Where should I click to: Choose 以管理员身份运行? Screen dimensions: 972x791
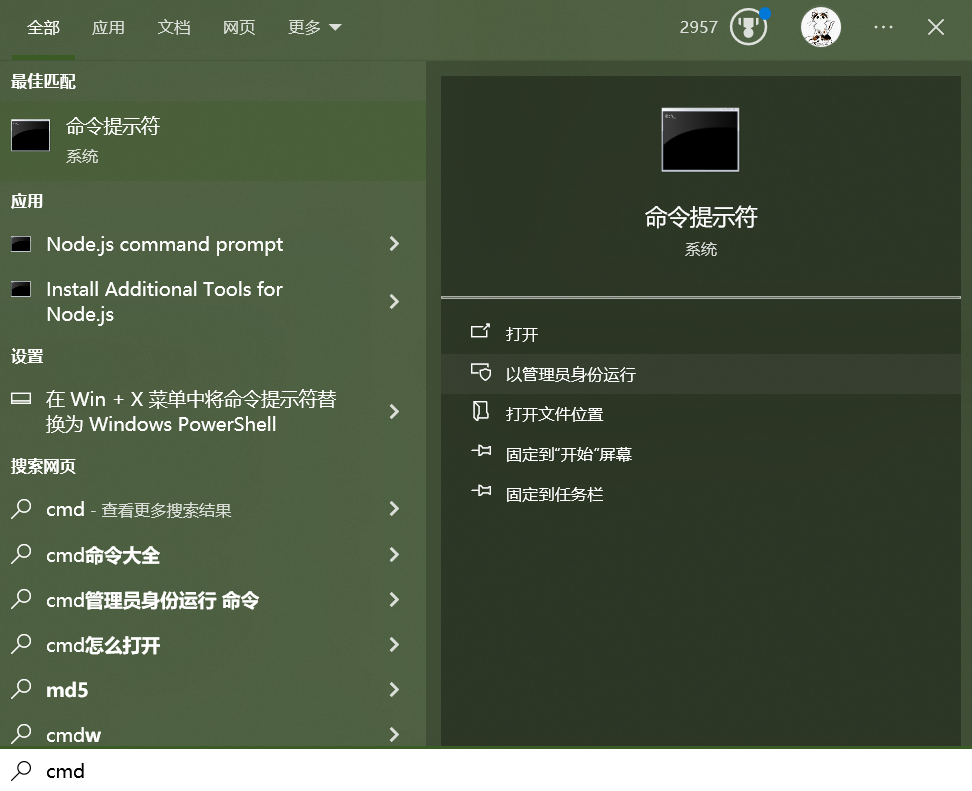pyautogui.click(x=700, y=374)
